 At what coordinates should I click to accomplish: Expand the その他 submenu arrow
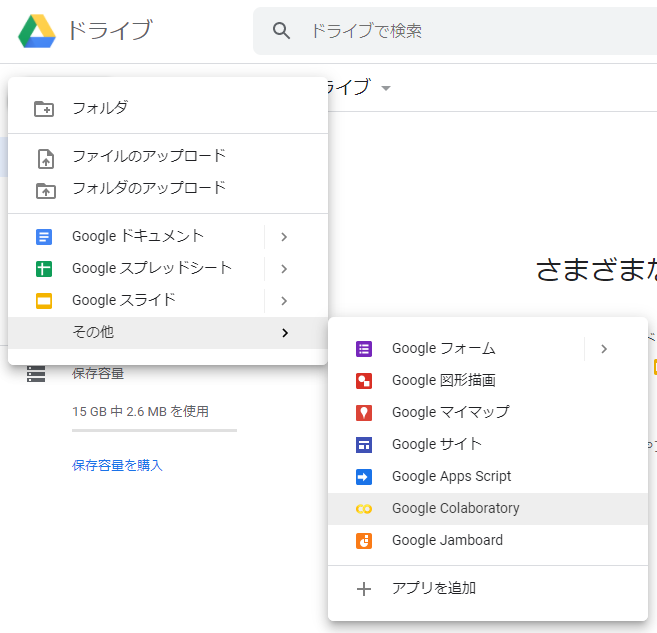285,333
